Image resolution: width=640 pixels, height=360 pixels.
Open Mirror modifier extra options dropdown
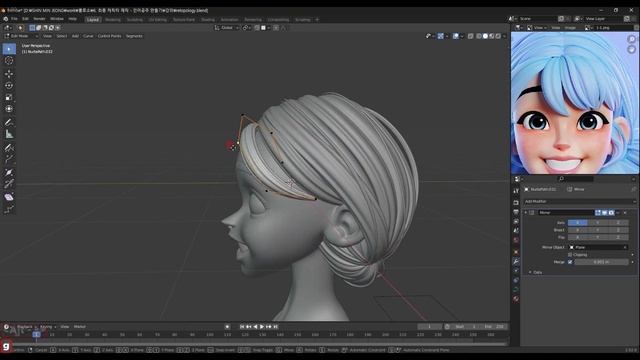click(x=618, y=213)
